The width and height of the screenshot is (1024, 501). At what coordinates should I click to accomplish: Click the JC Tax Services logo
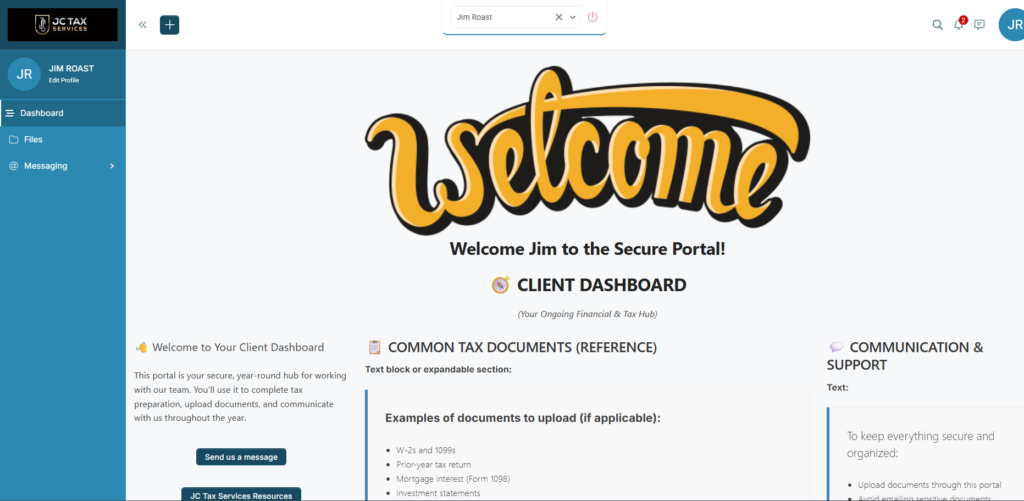click(x=62, y=25)
